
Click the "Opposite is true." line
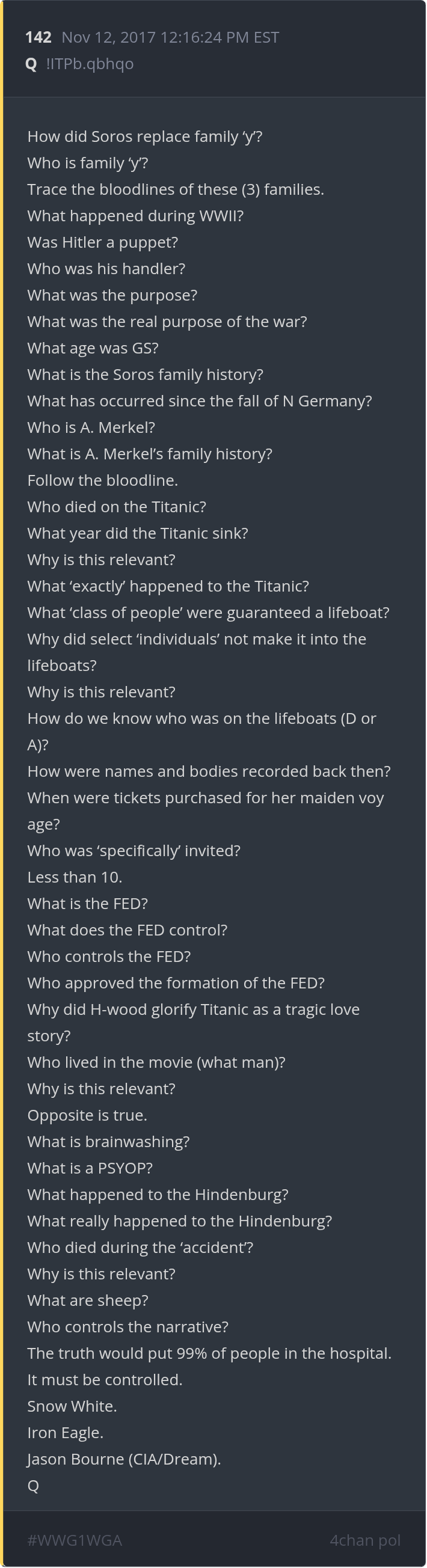click(87, 1115)
